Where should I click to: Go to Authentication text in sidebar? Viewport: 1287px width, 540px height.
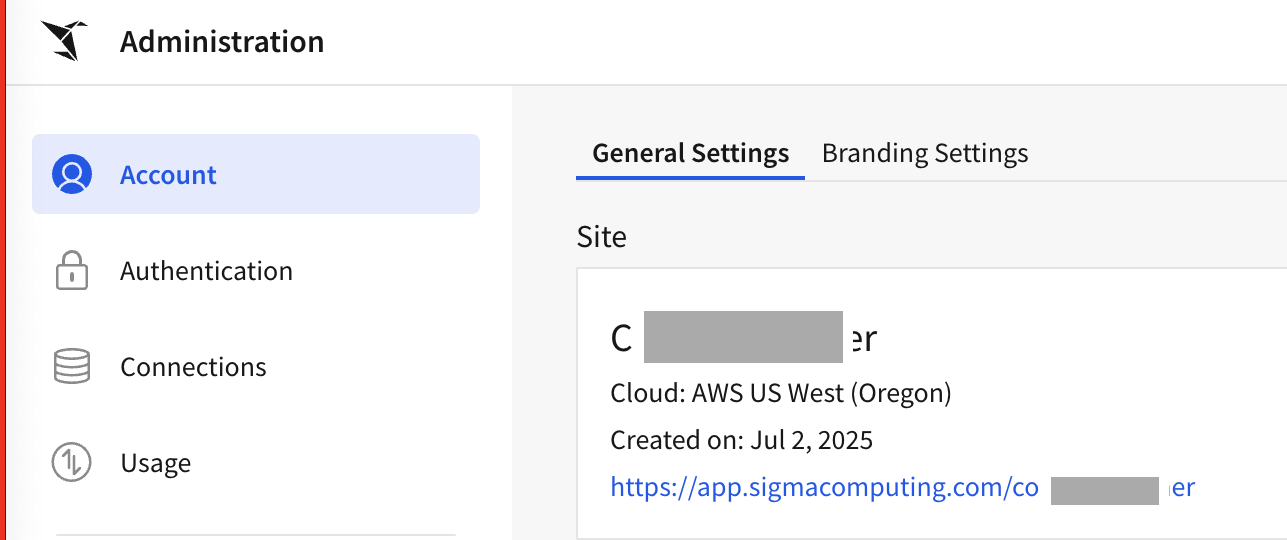coord(206,271)
